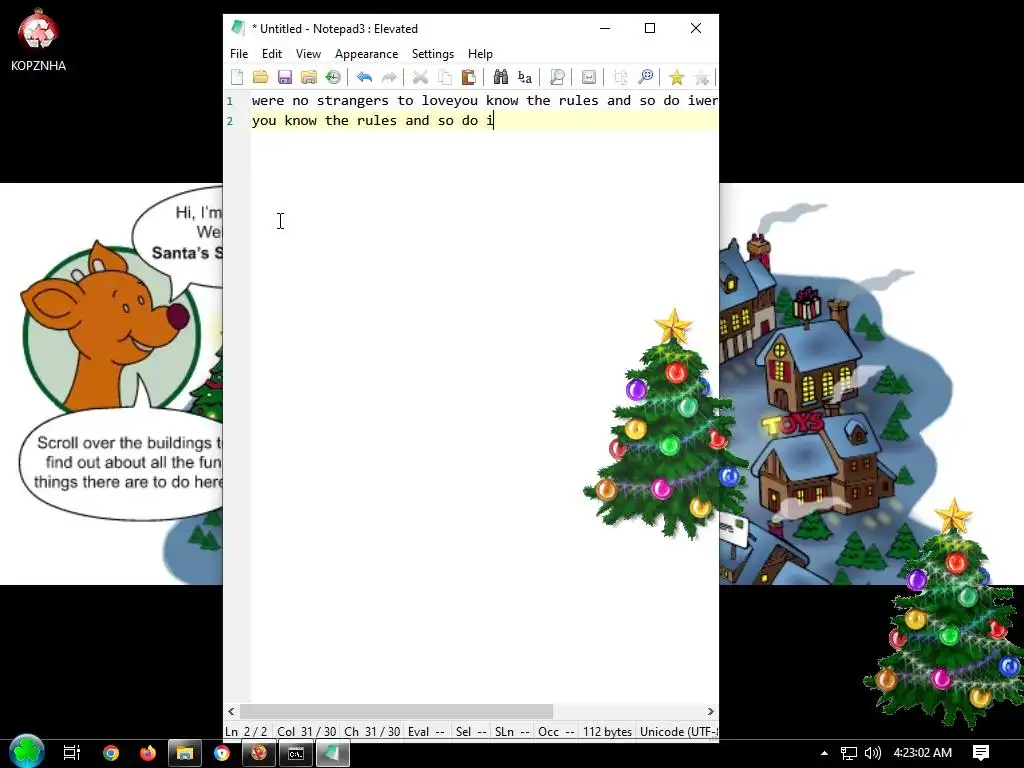The height and width of the screenshot is (768, 1024).
Task: Click 'Ch 31 / 30' status entry
Action: 372,731
